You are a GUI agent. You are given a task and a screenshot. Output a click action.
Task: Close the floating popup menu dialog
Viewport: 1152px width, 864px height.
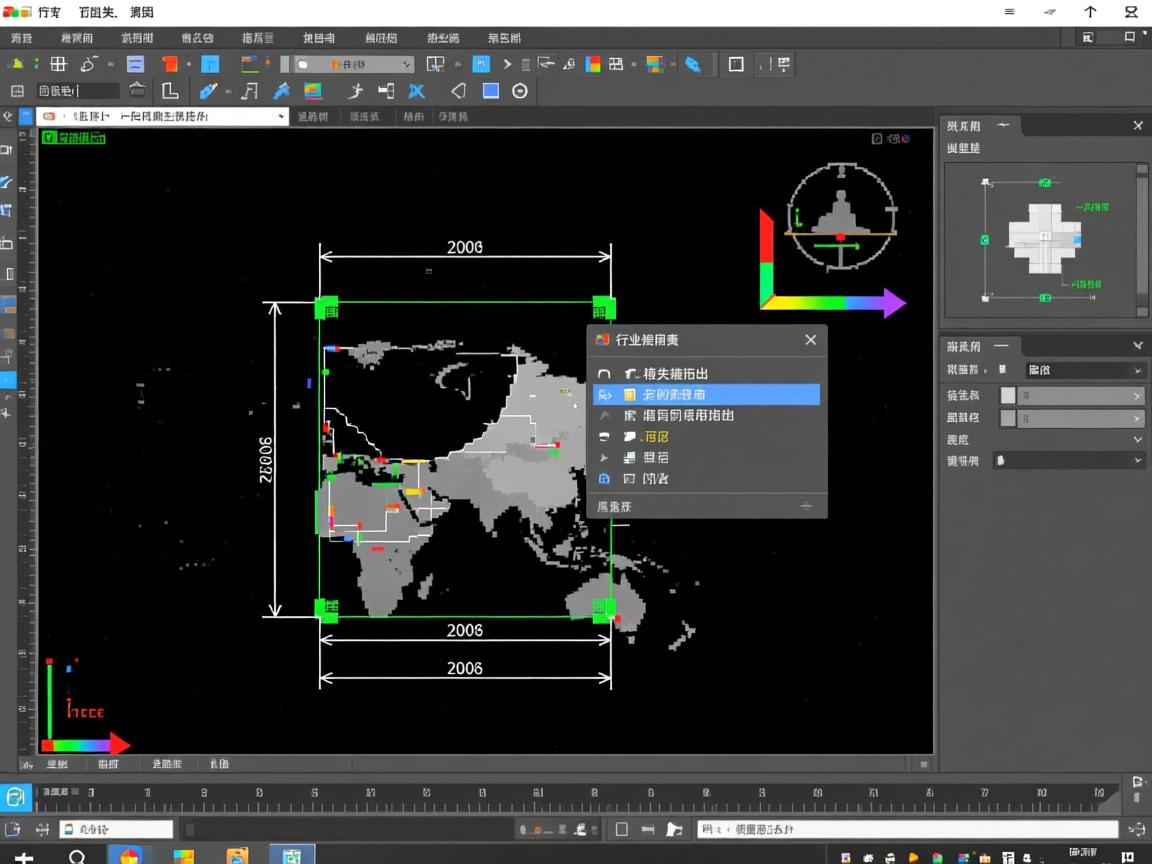coord(810,340)
